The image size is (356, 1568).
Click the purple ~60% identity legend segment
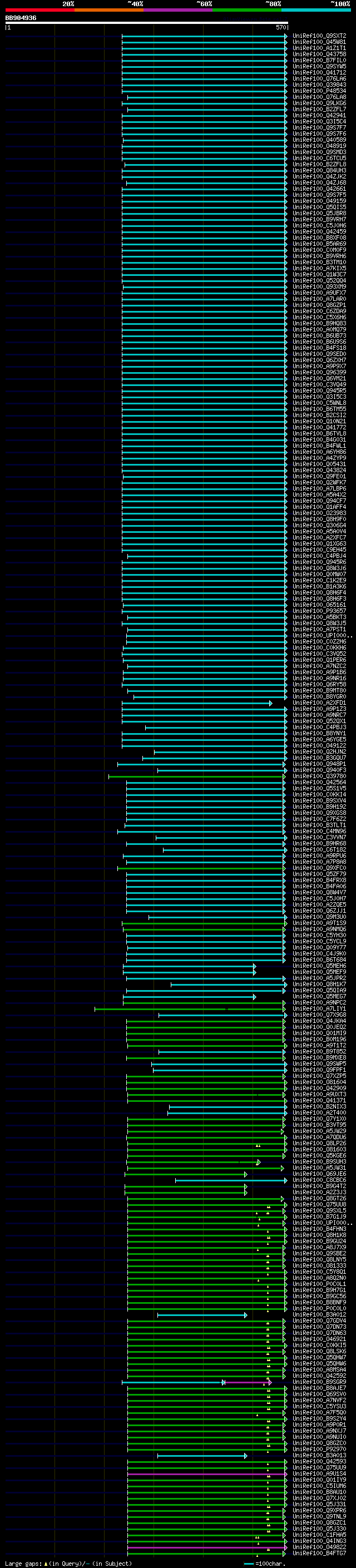pos(177,10)
